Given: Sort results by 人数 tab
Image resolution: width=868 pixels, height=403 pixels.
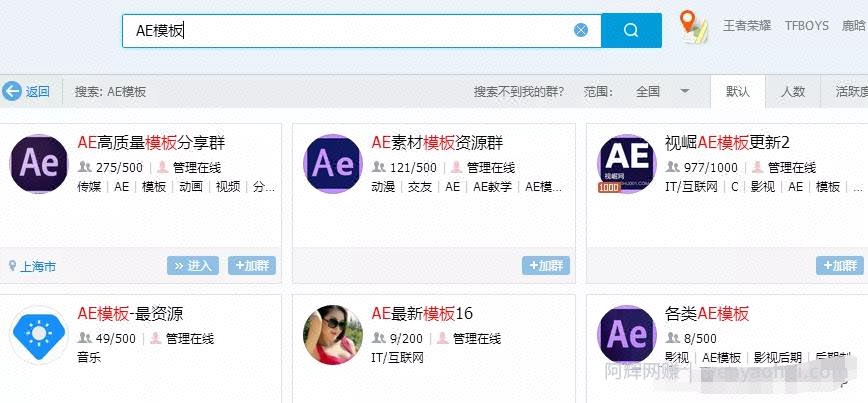Looking at the screenshot, I should (x=792, y=92).
